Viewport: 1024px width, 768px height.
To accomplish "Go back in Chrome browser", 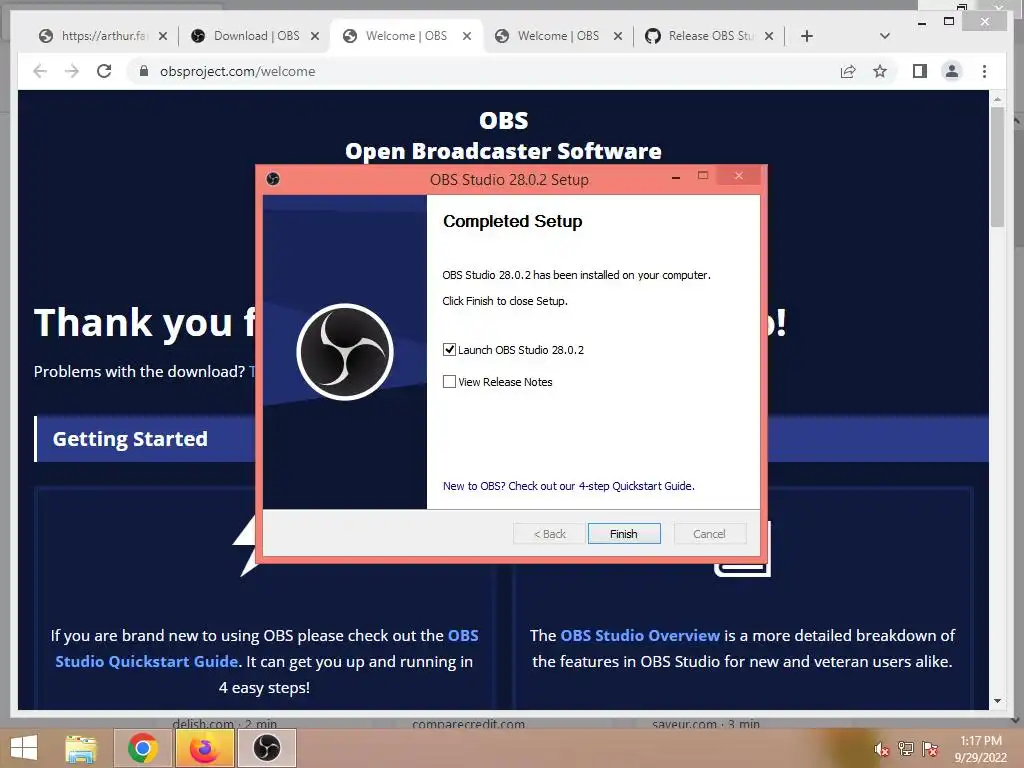I will point(40,71).
